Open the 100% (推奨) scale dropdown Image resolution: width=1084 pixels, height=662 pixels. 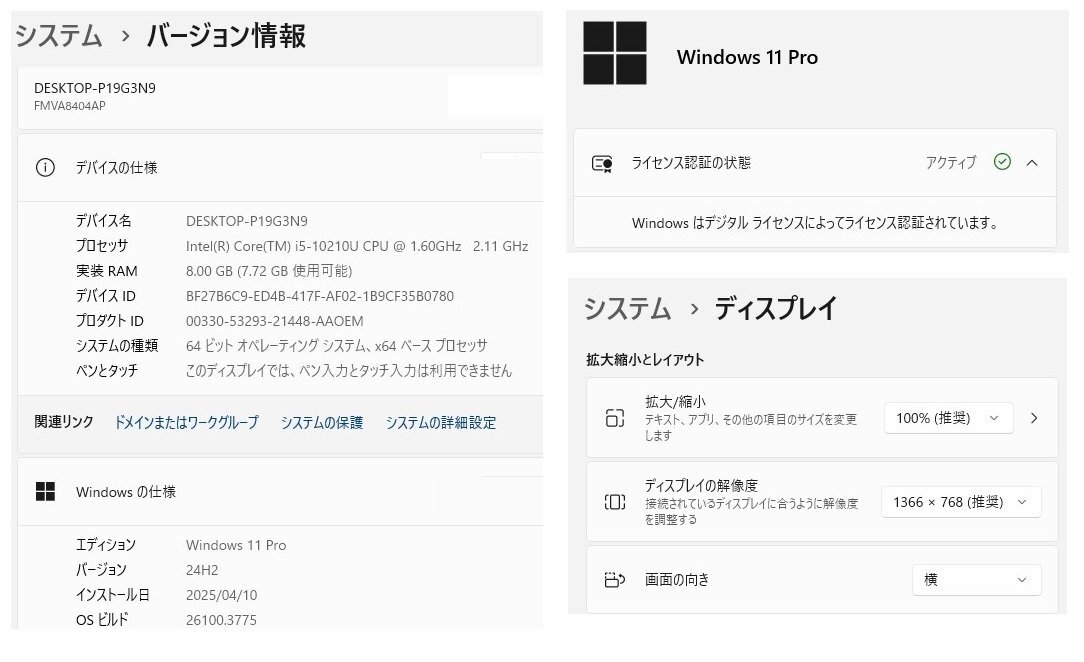(x=948, y=418)
